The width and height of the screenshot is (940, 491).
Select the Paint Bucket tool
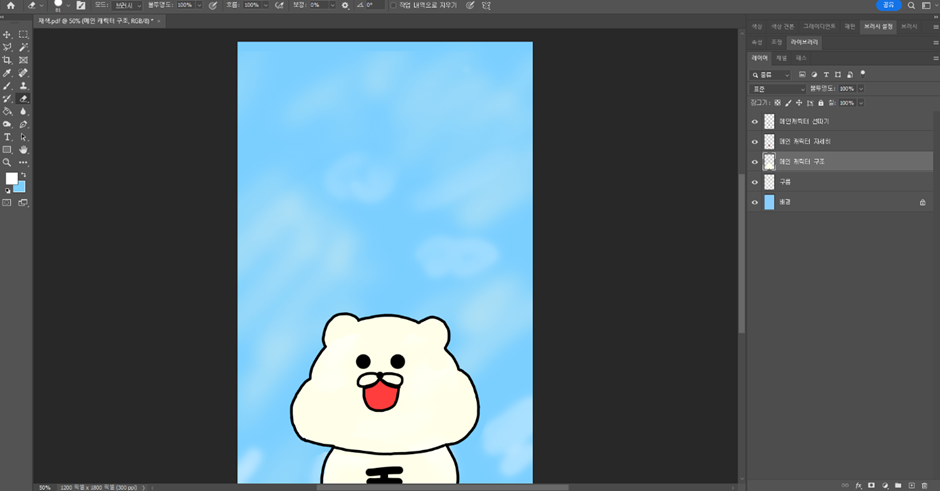(x=7, y=112)
